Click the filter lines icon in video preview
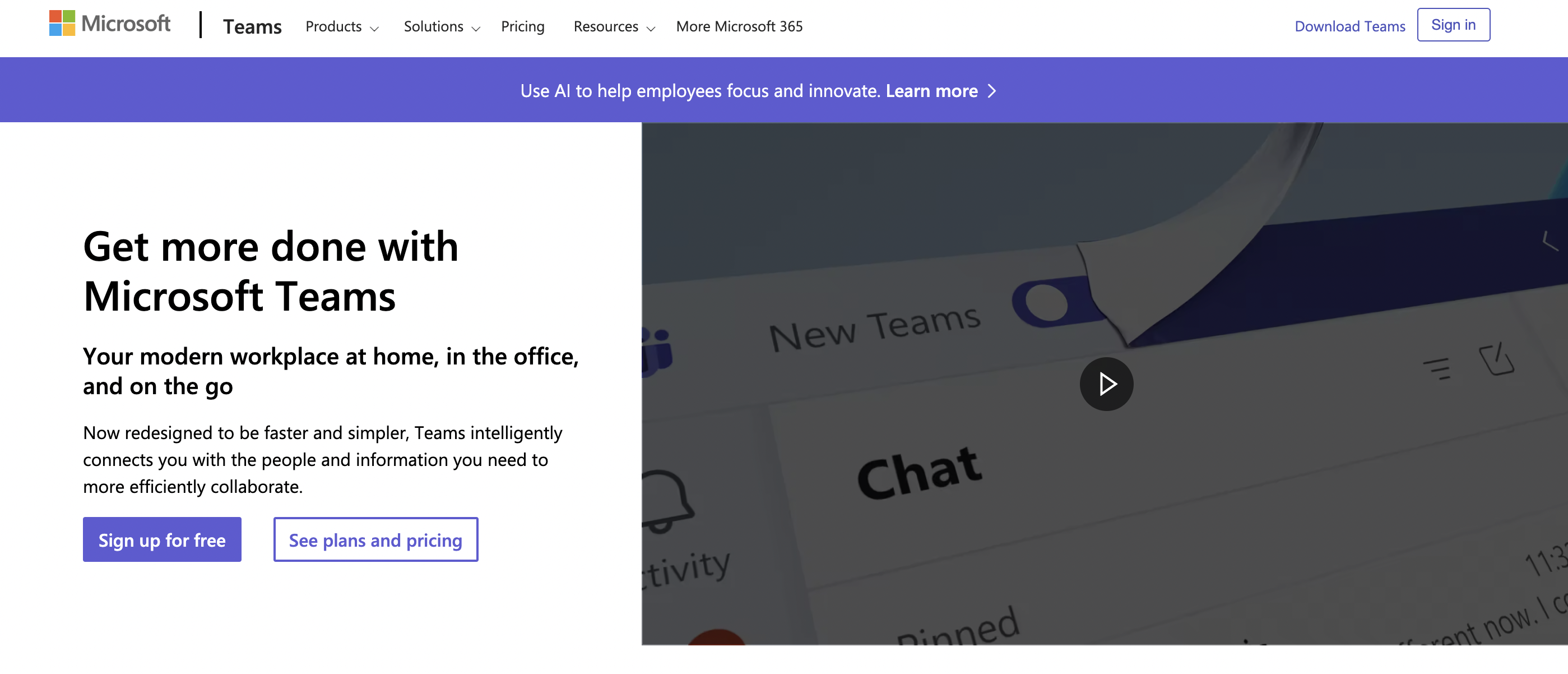The height and width of the screenshot is (674, 1568). [1438, 368]
